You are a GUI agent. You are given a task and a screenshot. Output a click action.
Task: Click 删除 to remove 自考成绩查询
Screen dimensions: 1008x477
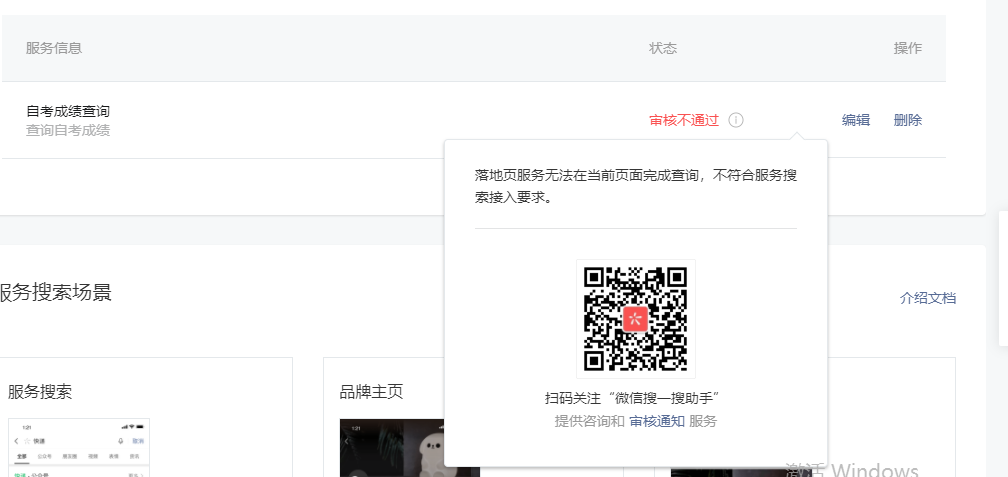coord(908,120)
